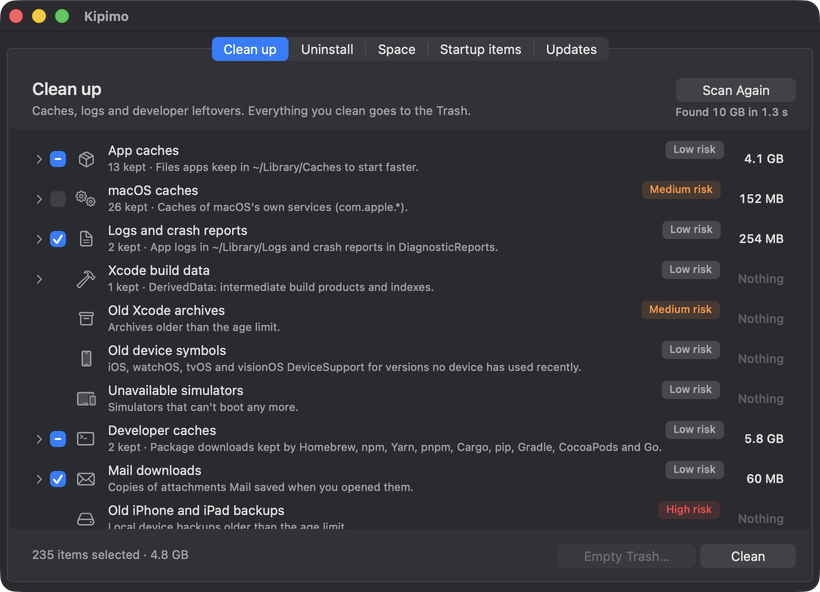Viewport: 820px width, 592px height.
Task: Click the Found 10 GB in 1.3 s text
Action: click(731, 112)
